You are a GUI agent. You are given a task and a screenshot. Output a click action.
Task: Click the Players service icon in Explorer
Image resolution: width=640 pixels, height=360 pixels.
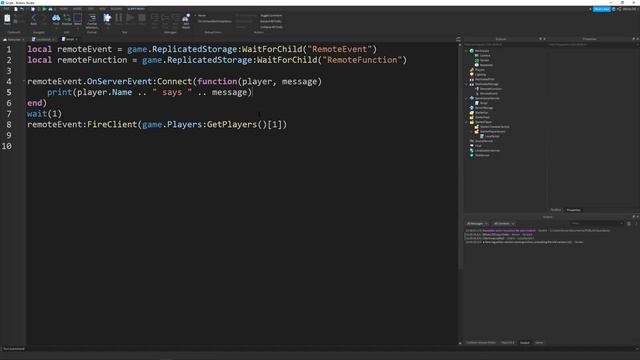click(472, 70)
